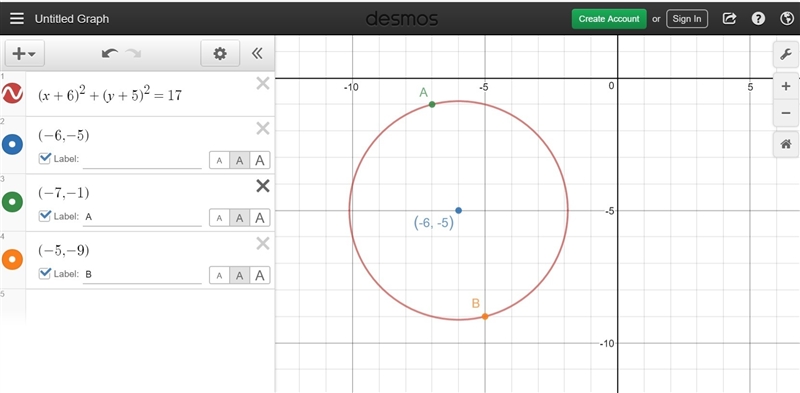The width and height of the screenshot is (800, 393).
Task: Click the Create Account button
Action: pyautogui.click(x=609, y=19)
